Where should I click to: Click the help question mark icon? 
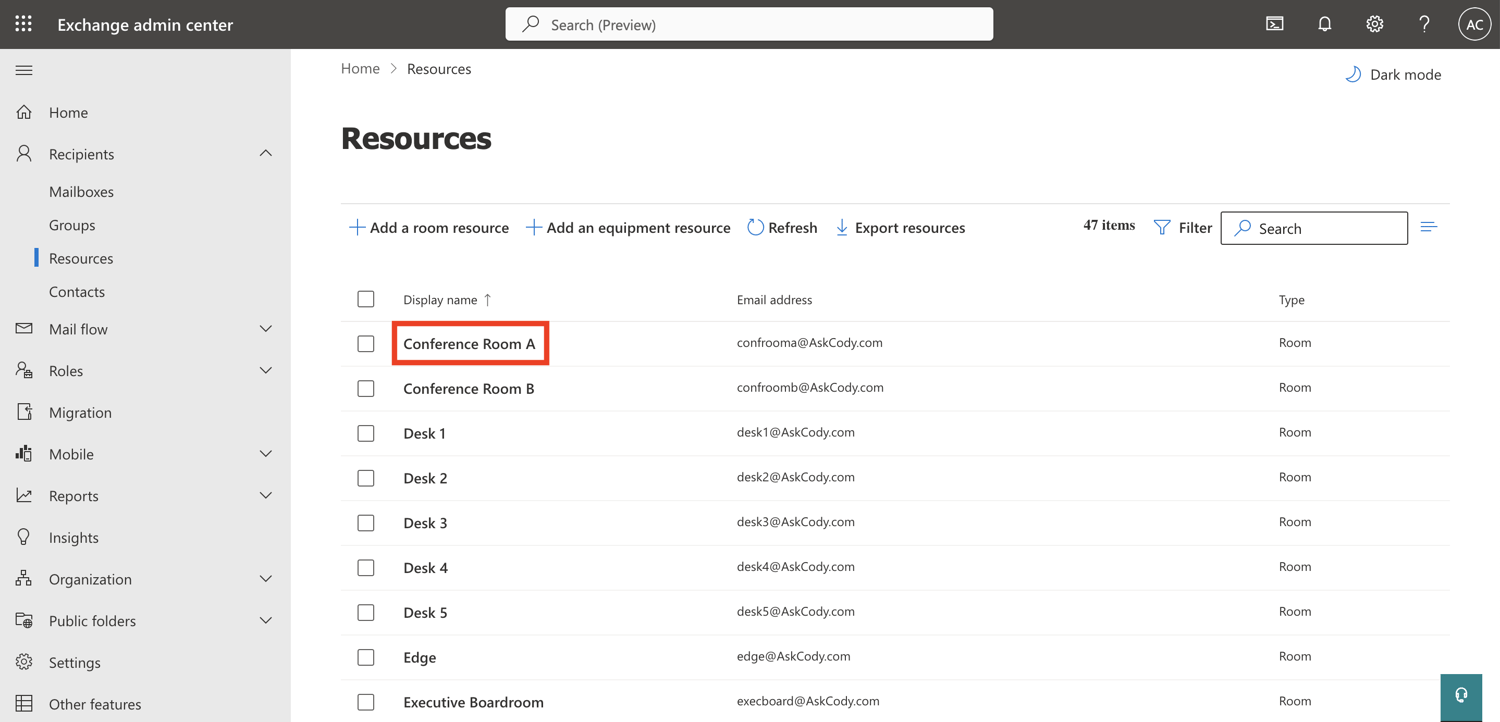point(1424,23)
